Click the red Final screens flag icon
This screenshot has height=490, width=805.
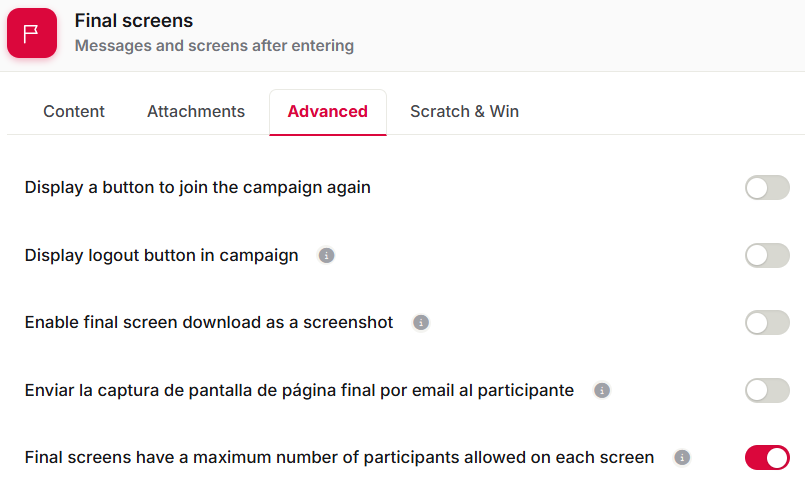pos(32,33)
